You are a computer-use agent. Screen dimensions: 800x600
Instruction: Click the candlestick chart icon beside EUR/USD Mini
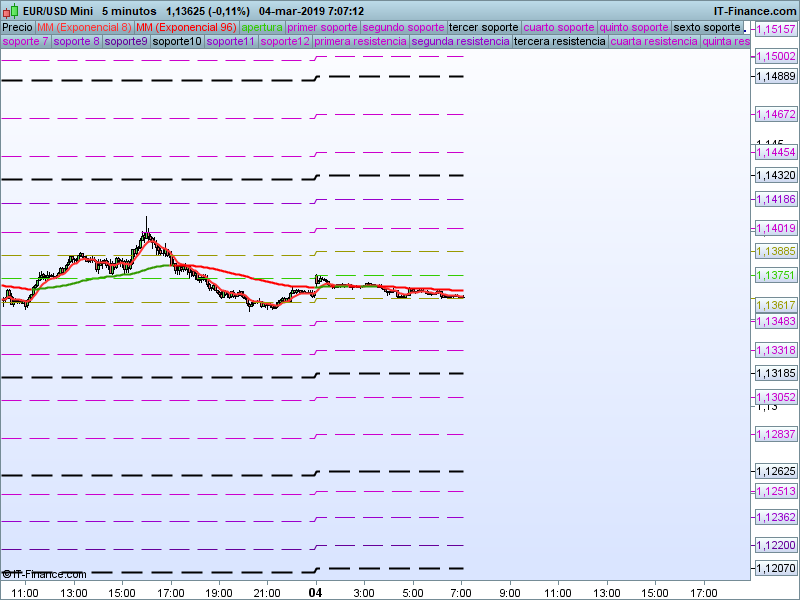click(x=12, y=11)
